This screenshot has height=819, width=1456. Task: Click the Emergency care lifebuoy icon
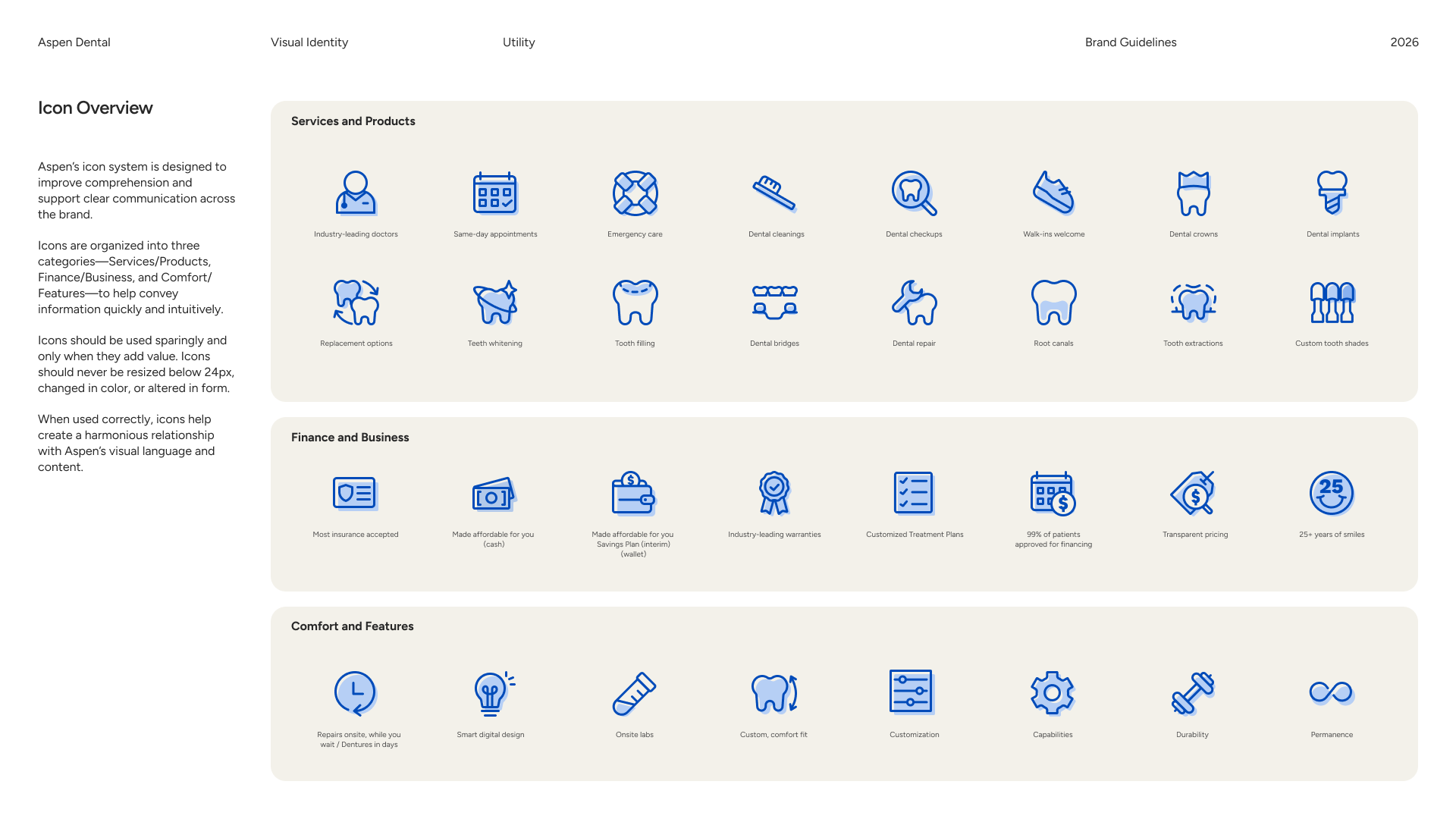pyautogui.click(x=635, y=193)
